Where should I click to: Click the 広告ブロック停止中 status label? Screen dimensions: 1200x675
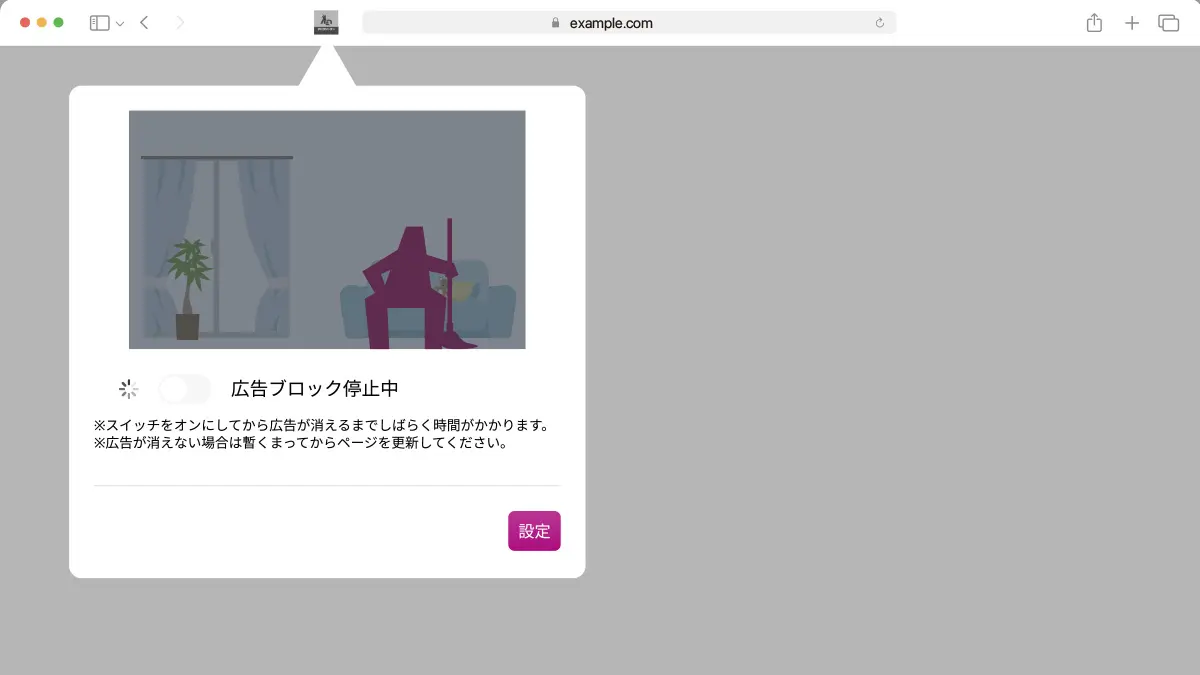click(314, 388)
